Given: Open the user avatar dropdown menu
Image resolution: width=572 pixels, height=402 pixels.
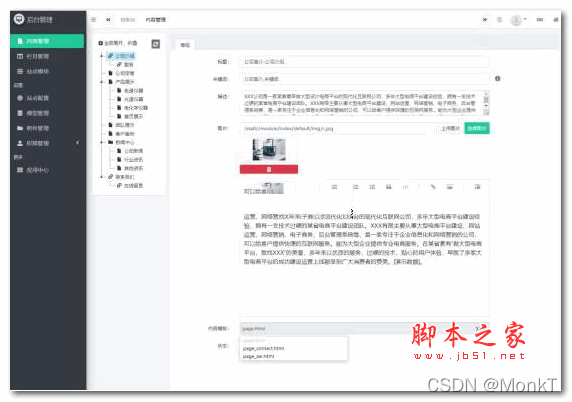Looking at the screenshot, I should tap(518, 20).
